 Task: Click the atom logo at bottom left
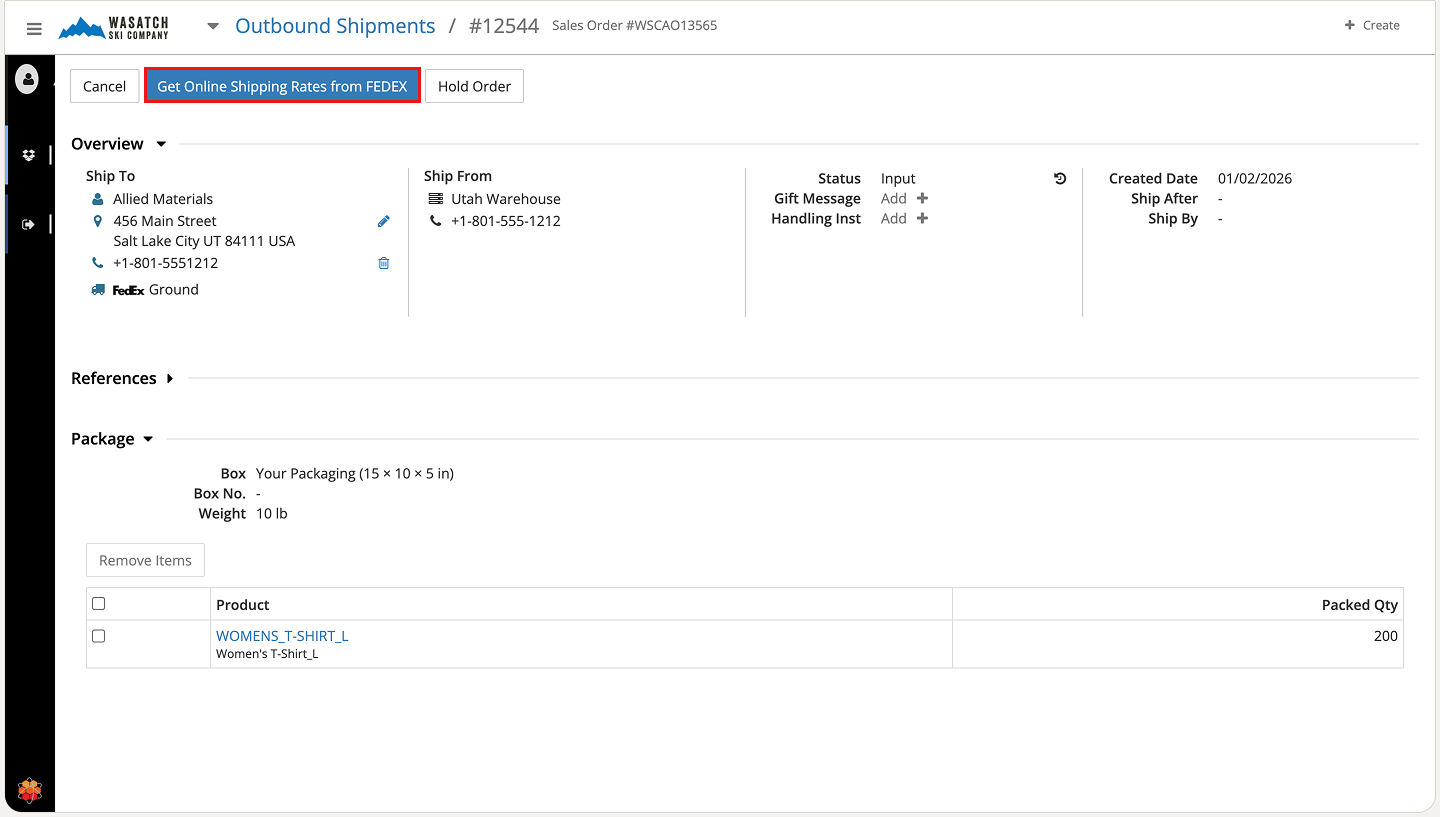(30, 791)
